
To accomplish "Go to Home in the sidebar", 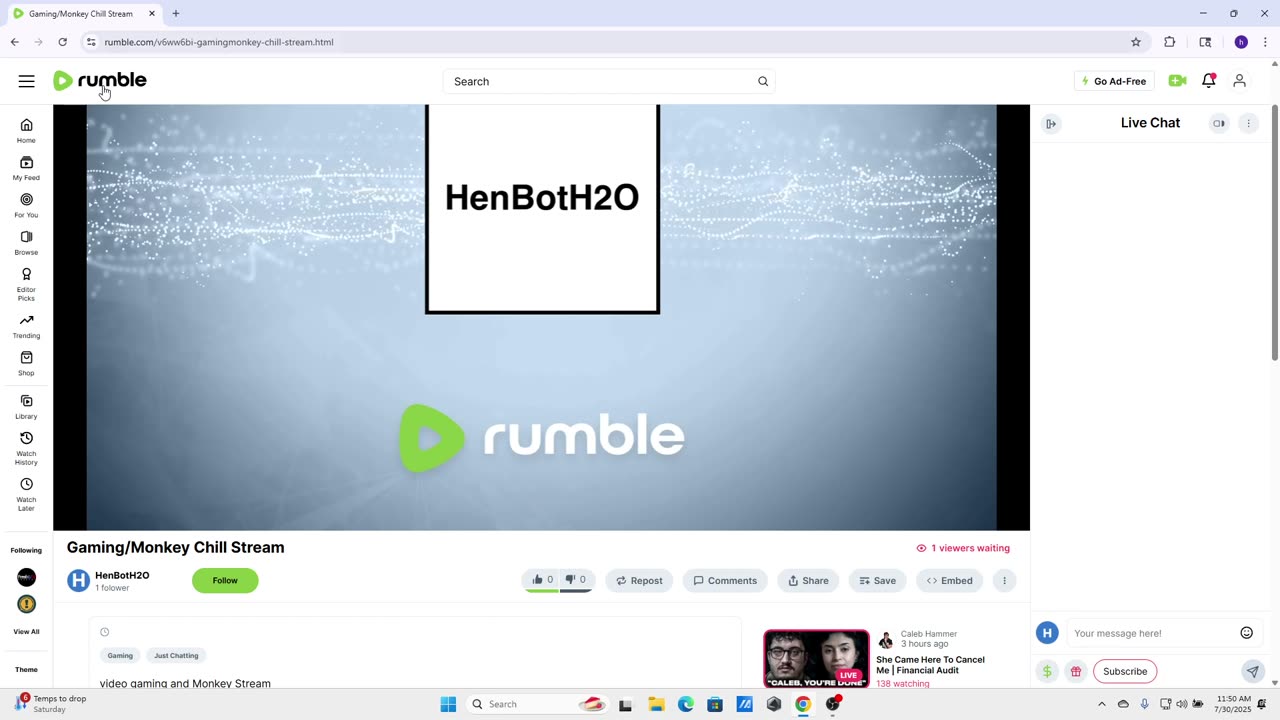I will (x=26, y=130).
